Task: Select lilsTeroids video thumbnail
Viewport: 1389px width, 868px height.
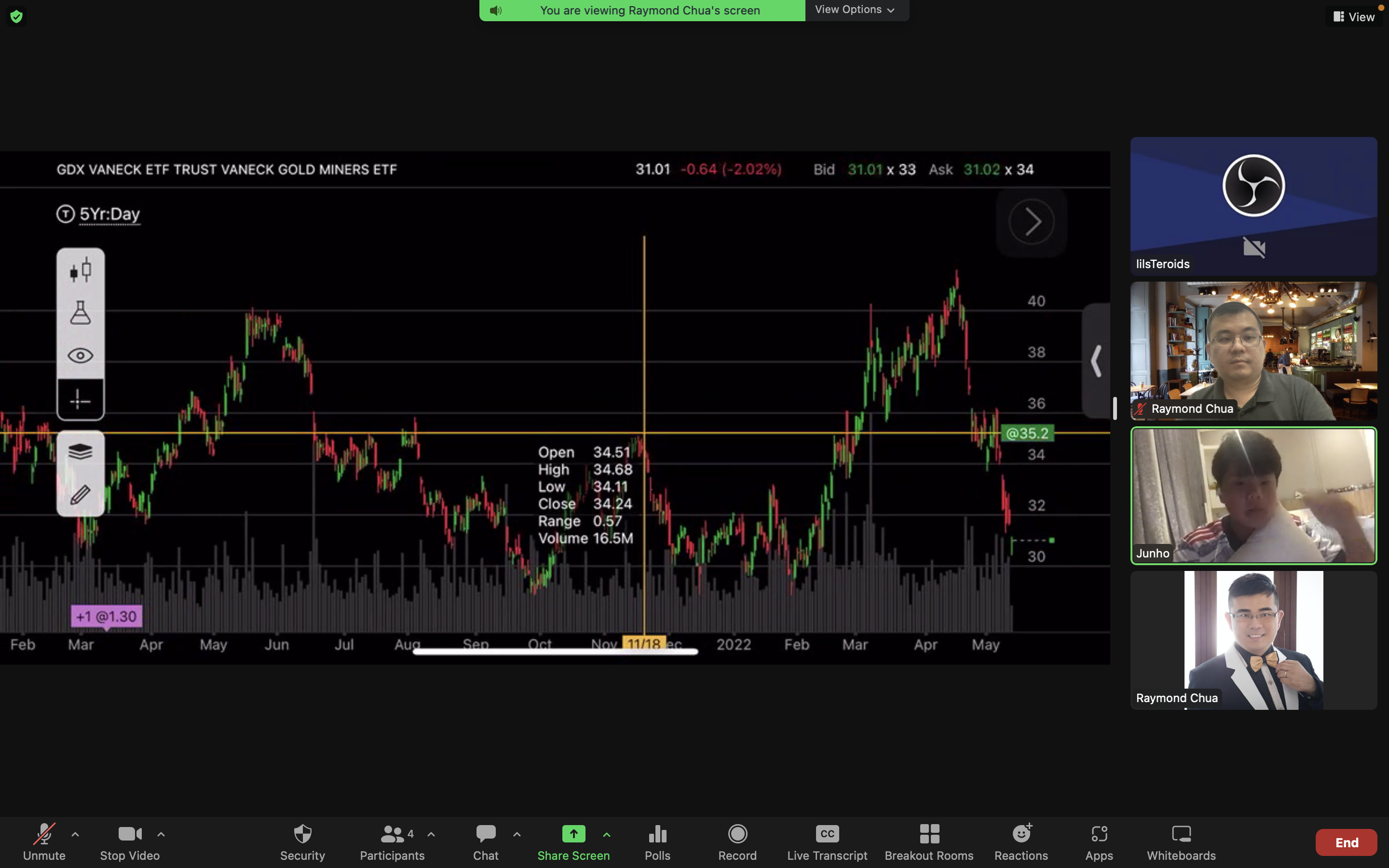Action: pos(1253,206)
